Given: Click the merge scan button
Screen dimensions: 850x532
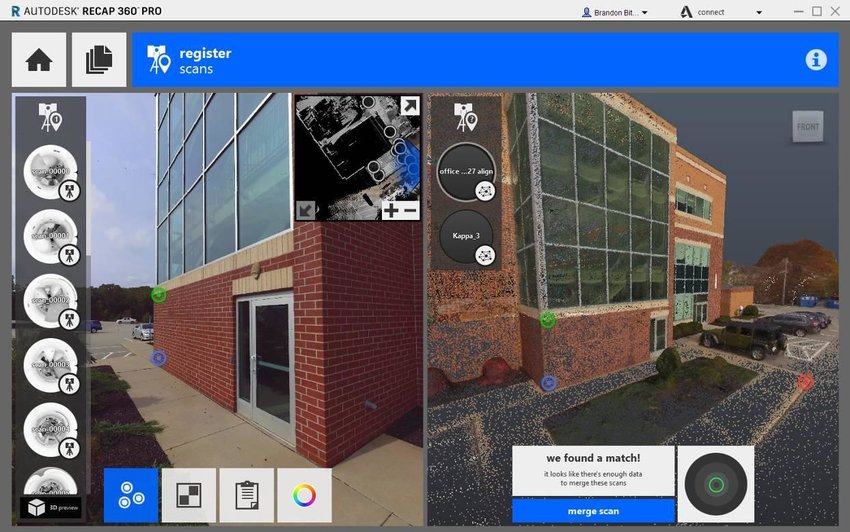Looking at the screenshot, I should click(x=593, y=511).
